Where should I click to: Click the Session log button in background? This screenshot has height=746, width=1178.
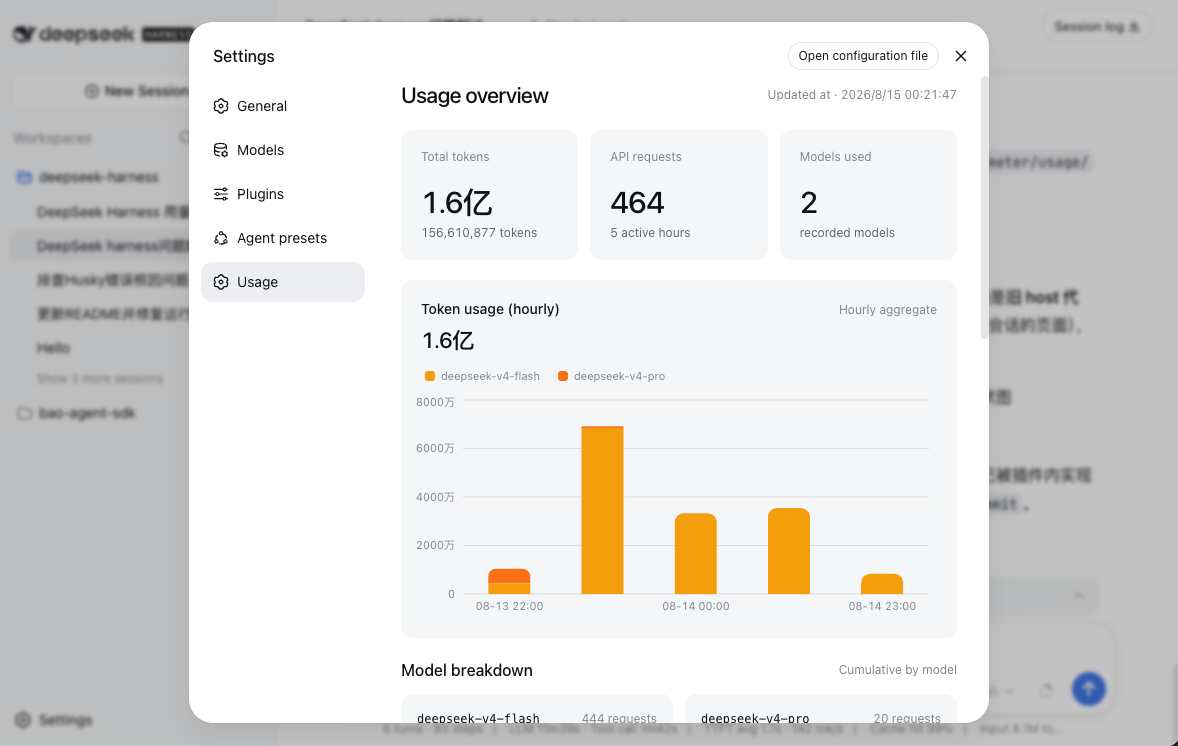pos(1097,27)
